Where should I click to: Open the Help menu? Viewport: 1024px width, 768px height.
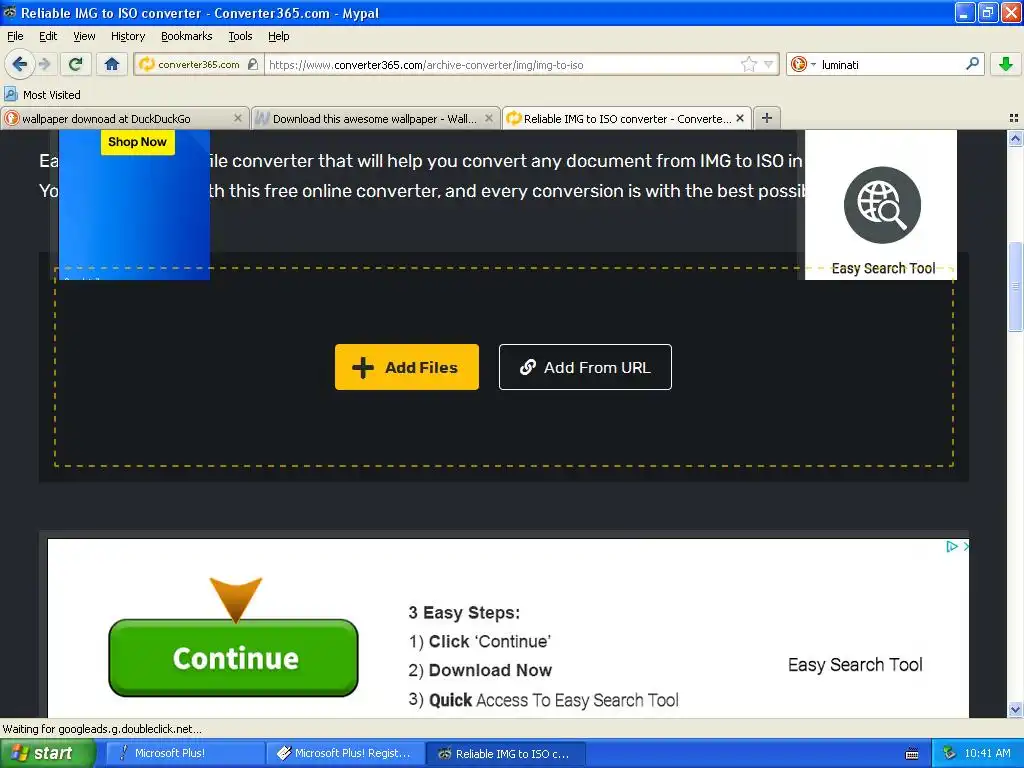pyautogui.click(x=278, y=36)
